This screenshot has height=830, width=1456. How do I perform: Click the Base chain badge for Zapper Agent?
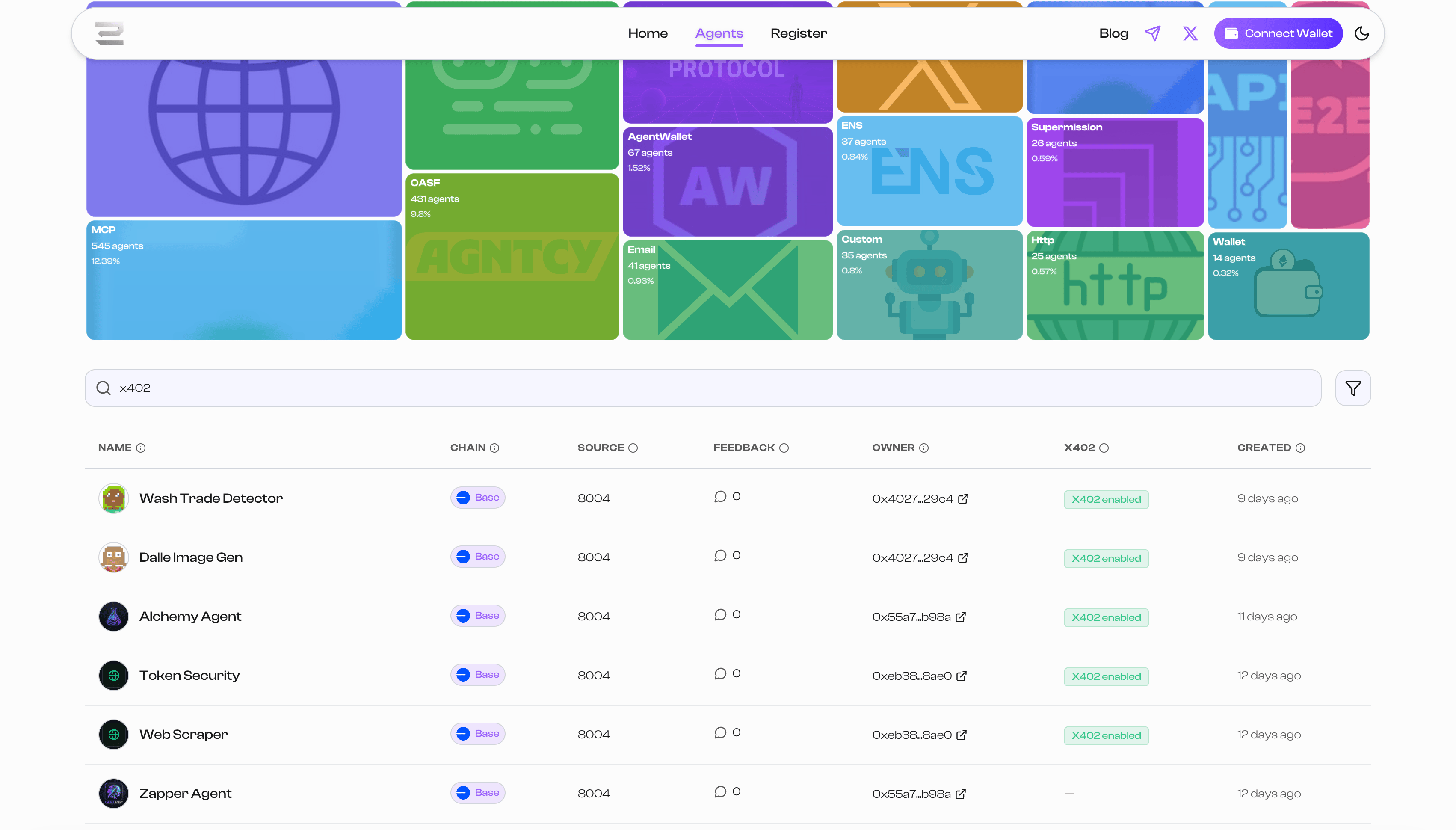(x=477, y=792)
